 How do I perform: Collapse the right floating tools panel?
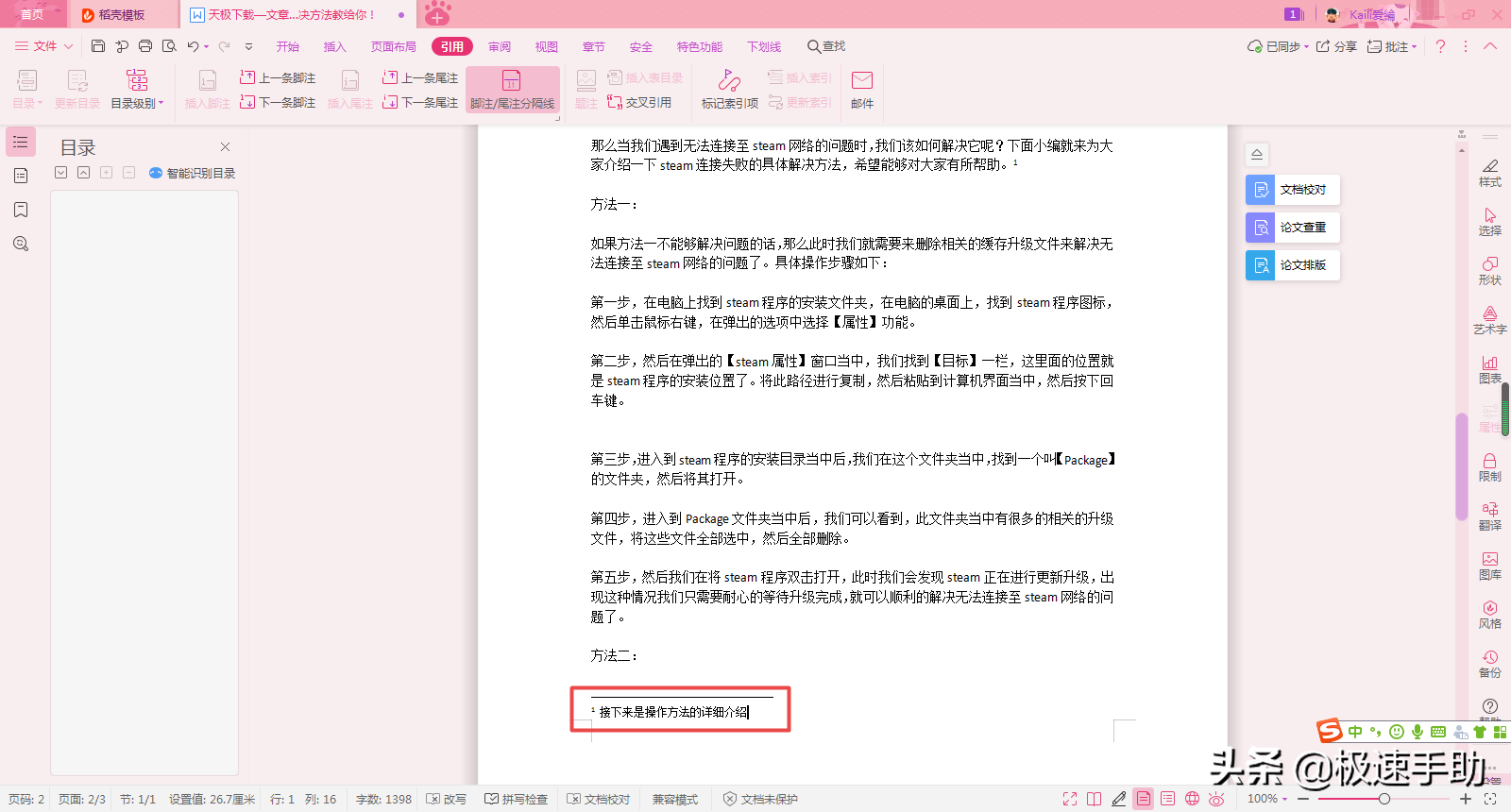(1257, 154)
